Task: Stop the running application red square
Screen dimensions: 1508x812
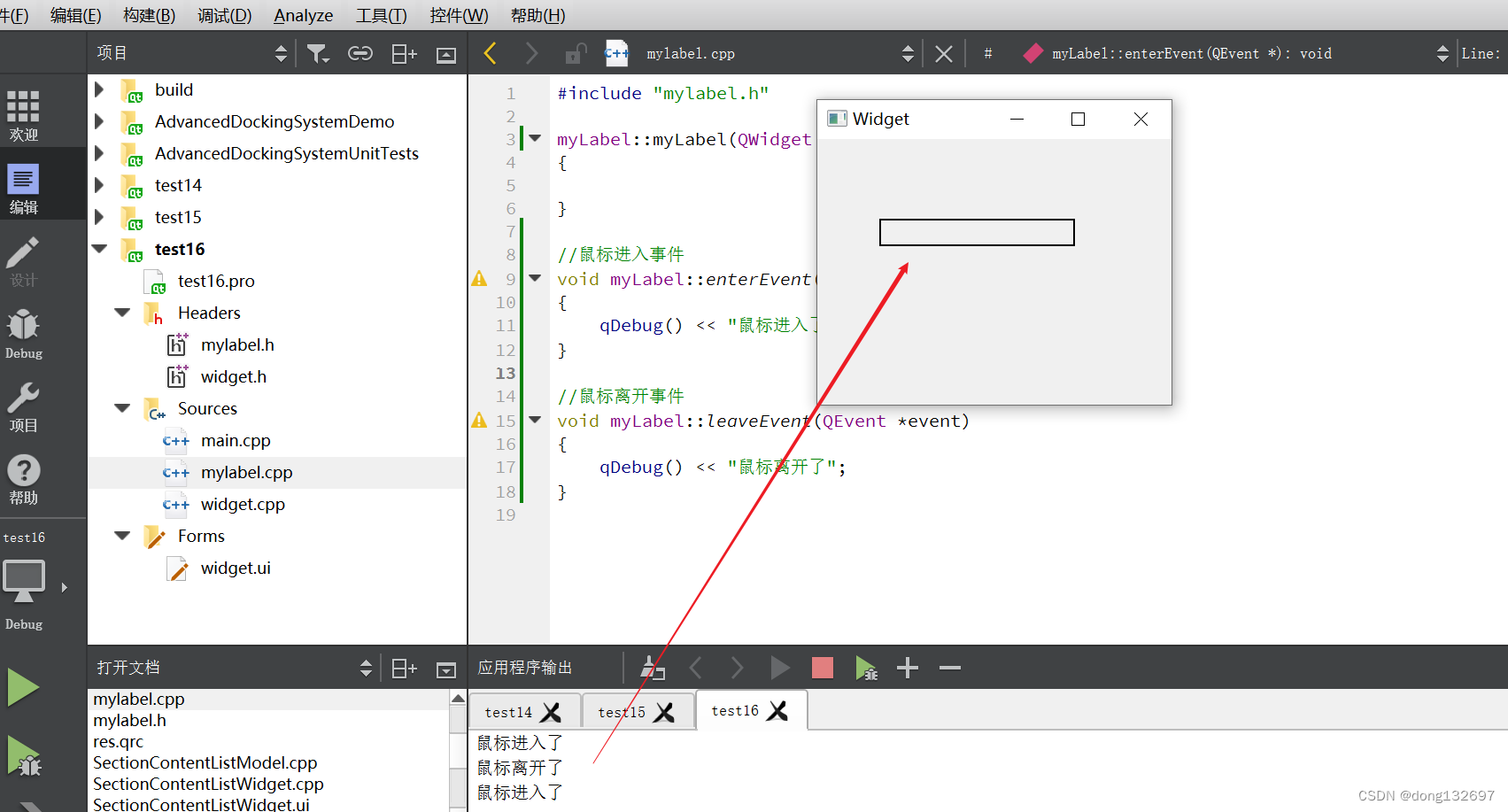Action: pyautogui.click(x=823, y=668)
